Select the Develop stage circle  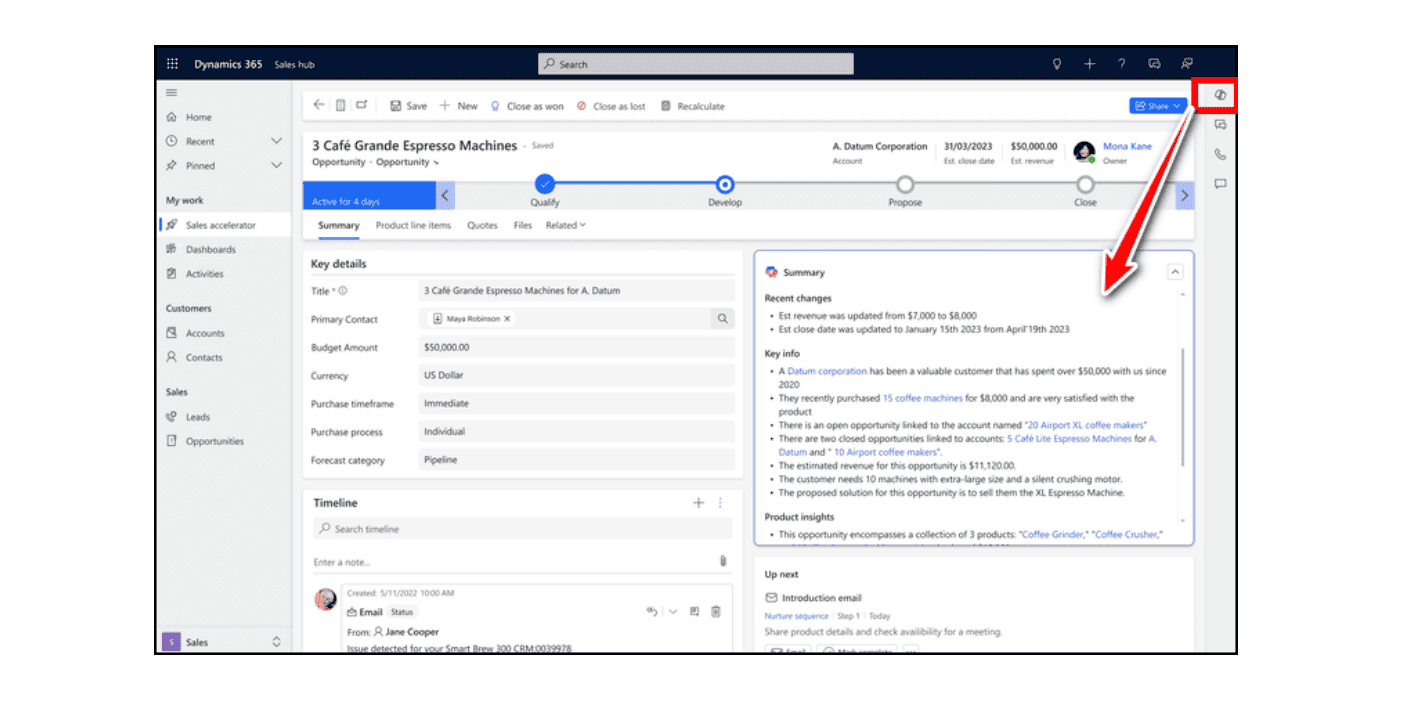tap(725, 184)
